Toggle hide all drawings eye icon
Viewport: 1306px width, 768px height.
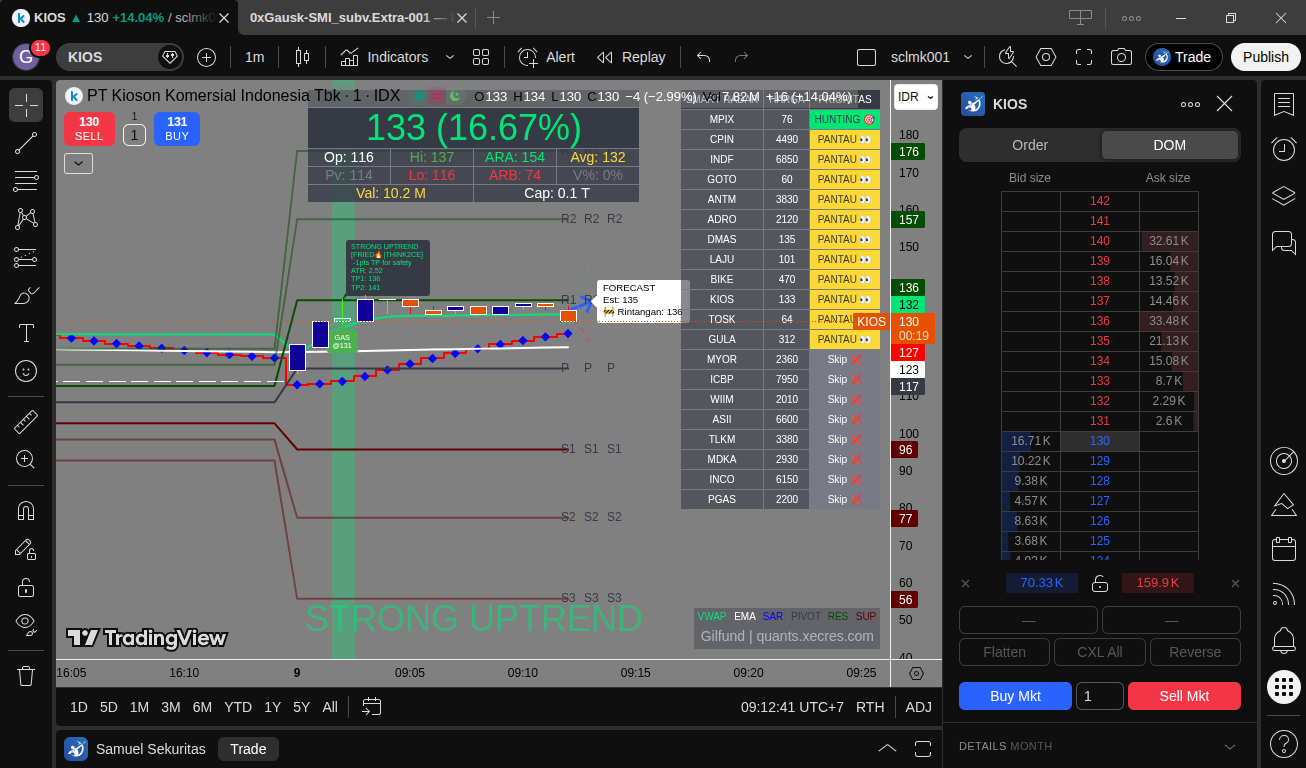pos(26,625)
